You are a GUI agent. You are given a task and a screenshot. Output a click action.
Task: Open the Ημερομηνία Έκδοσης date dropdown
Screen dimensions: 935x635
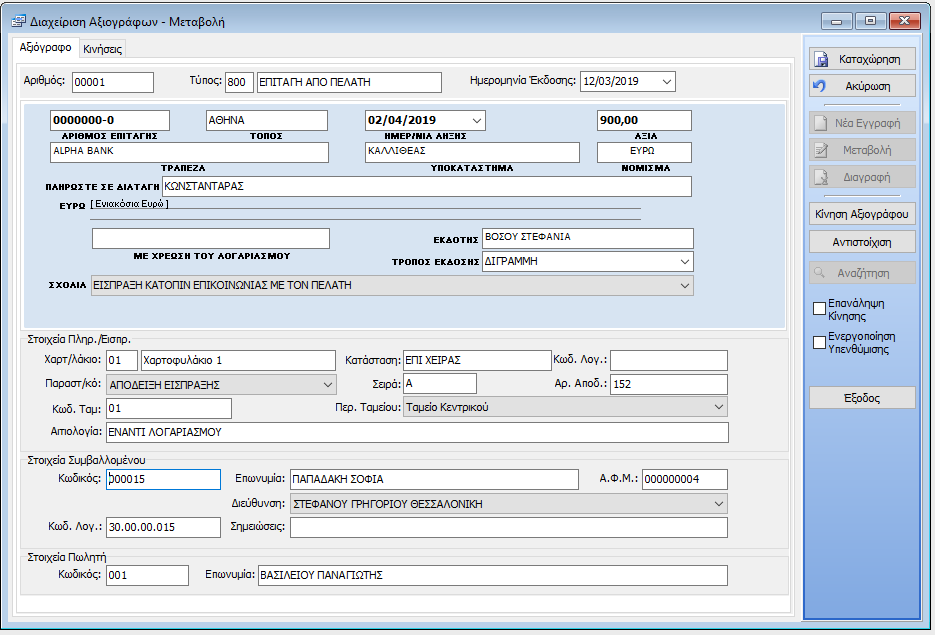667,82
